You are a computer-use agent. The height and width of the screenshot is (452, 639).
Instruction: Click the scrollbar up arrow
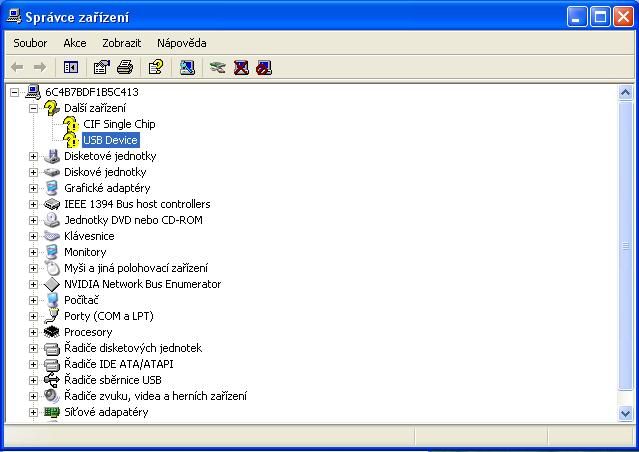625,93
